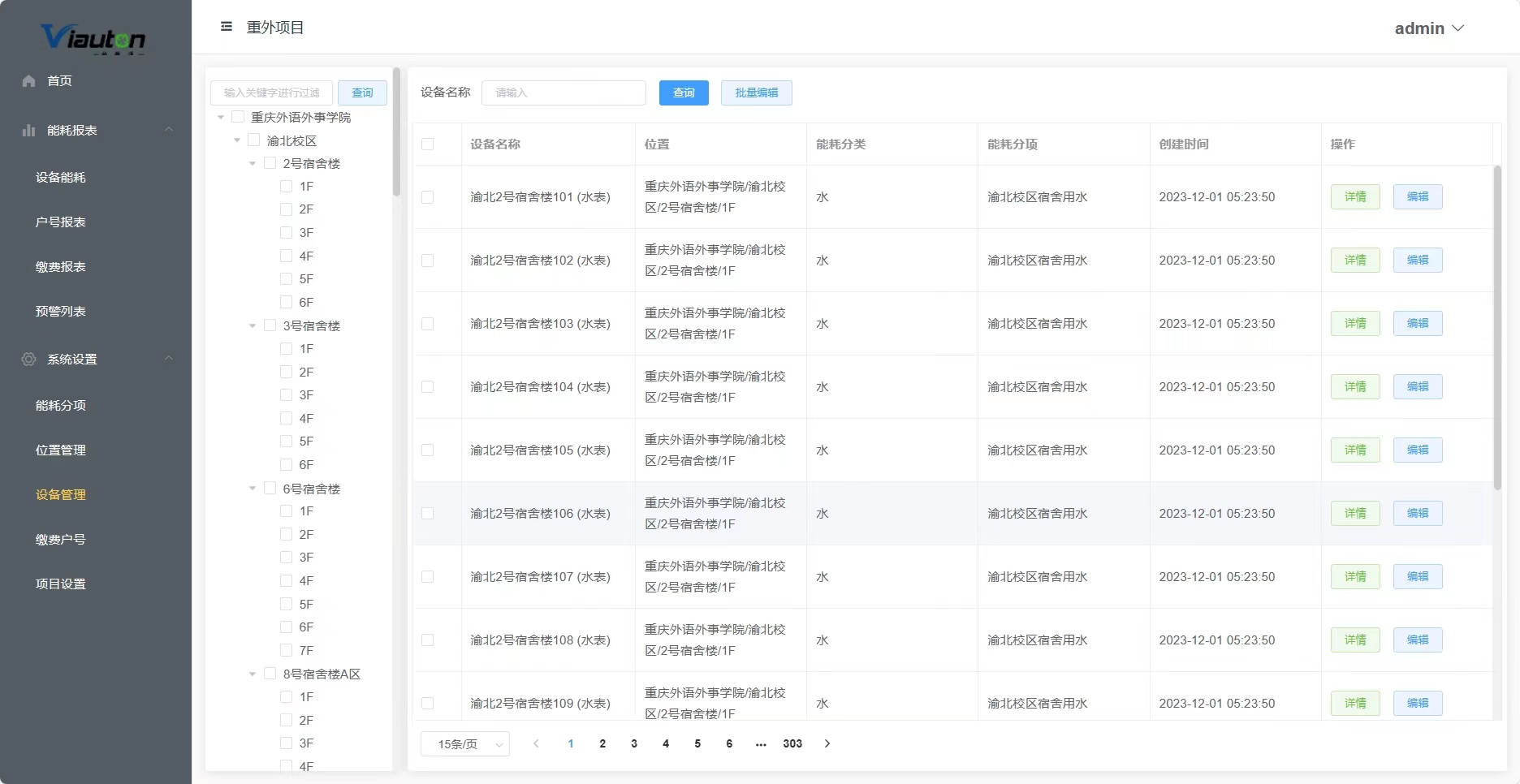This screenshot has width=1520, height=784.
Task: Click the home icon beside 首页
Action: [29, 80]
